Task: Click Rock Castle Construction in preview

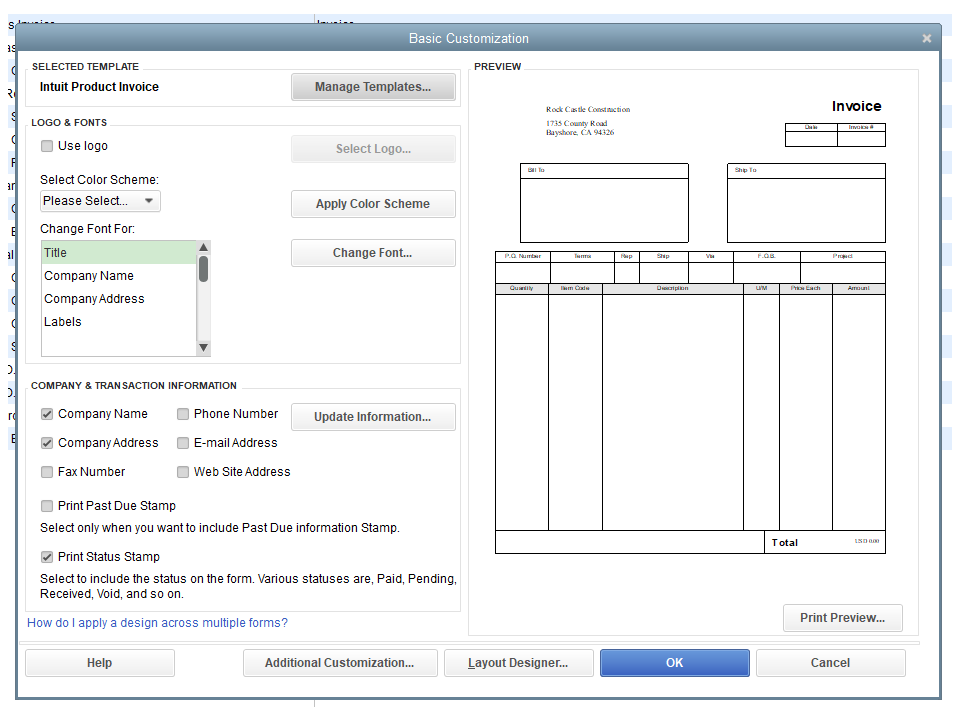Action: pos(588,110)
